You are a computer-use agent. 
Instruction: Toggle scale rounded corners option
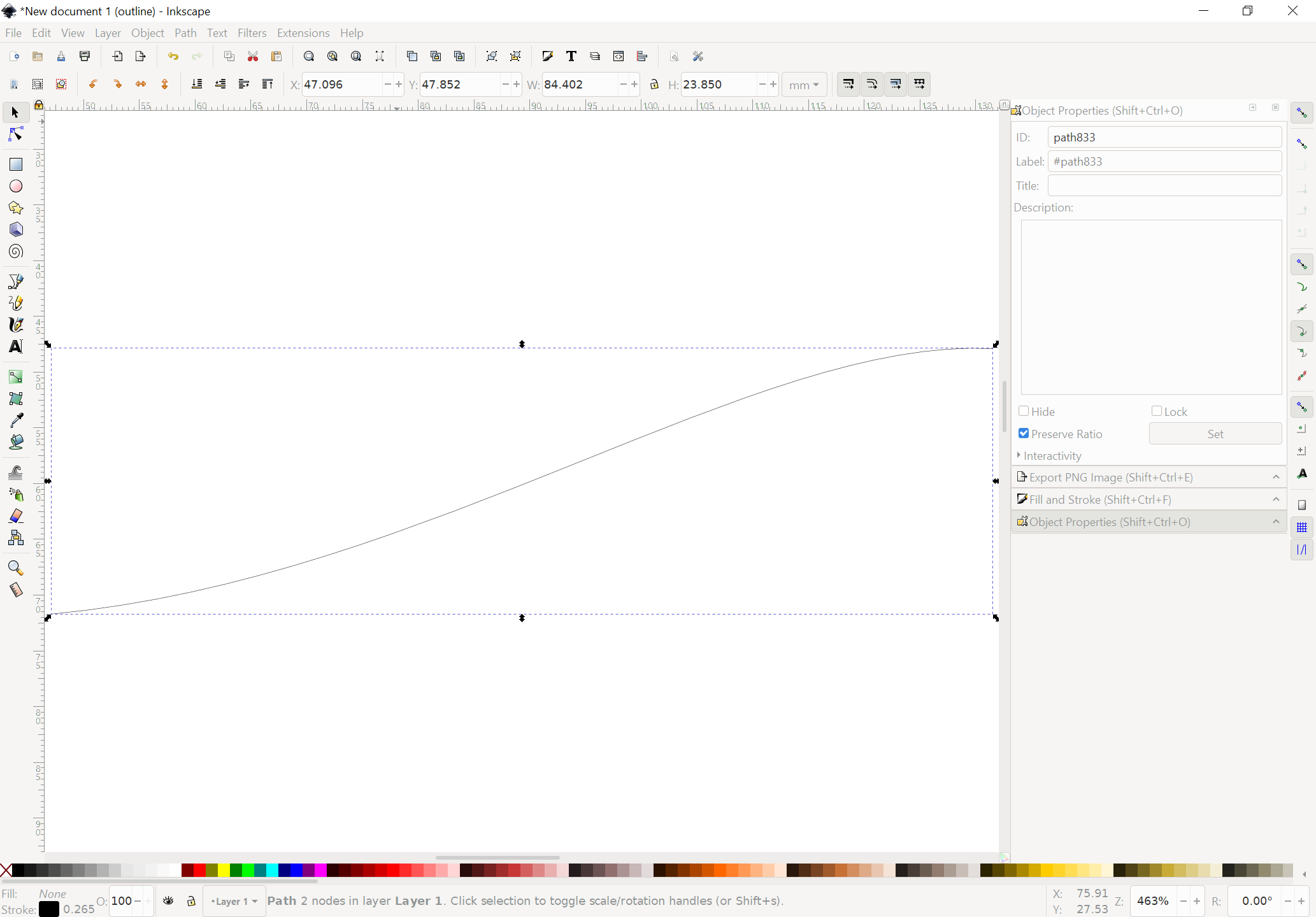point(872,84)
